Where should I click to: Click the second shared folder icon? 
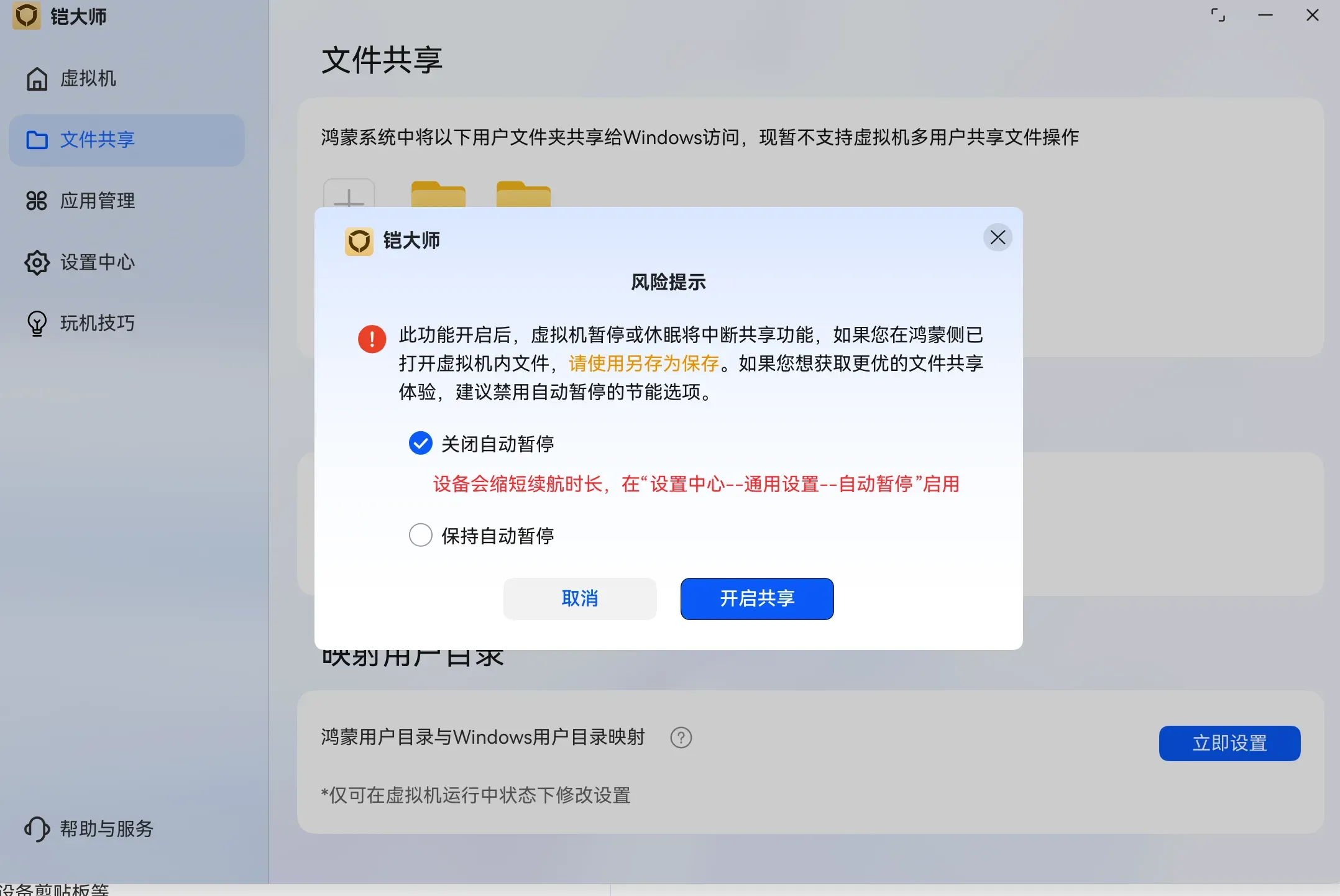click(523, 194)
